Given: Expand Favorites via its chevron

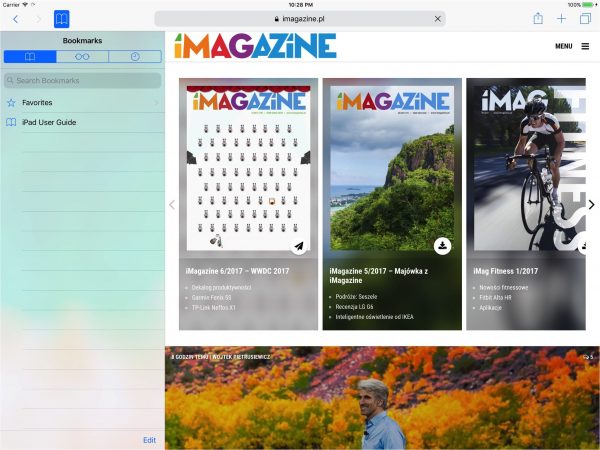Looking at the screenshot, I should 156,103.
